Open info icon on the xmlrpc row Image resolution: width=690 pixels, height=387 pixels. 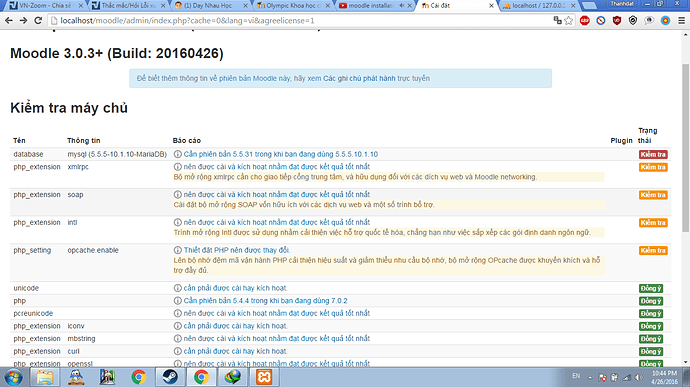177,167
